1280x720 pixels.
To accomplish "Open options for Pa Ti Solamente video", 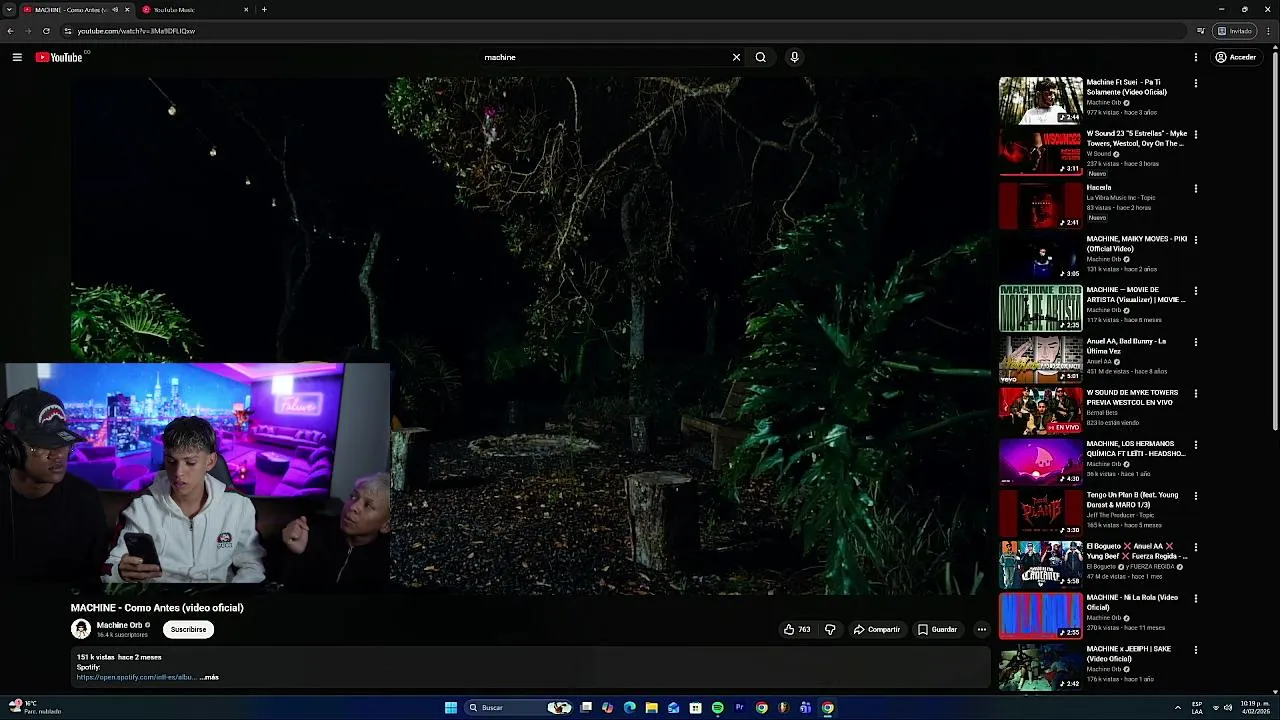I will pos(1195,83).
